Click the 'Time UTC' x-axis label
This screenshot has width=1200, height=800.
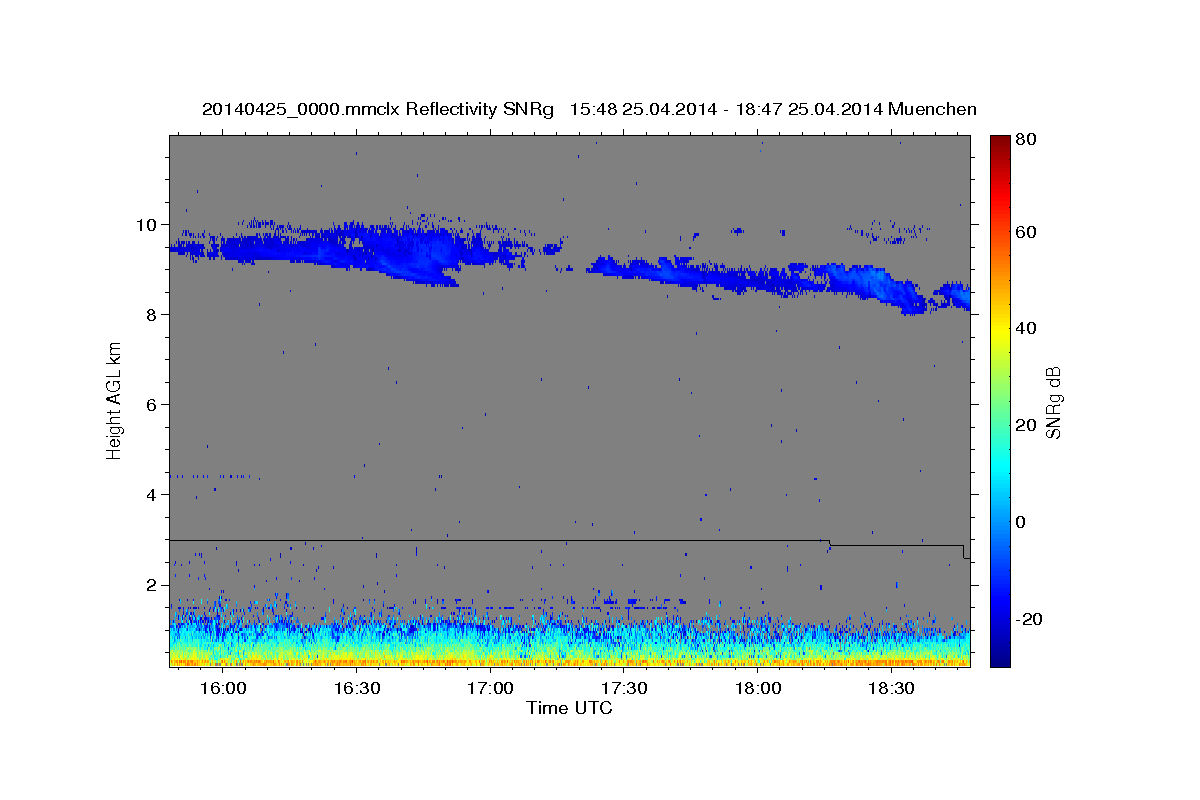click(569, 708)
